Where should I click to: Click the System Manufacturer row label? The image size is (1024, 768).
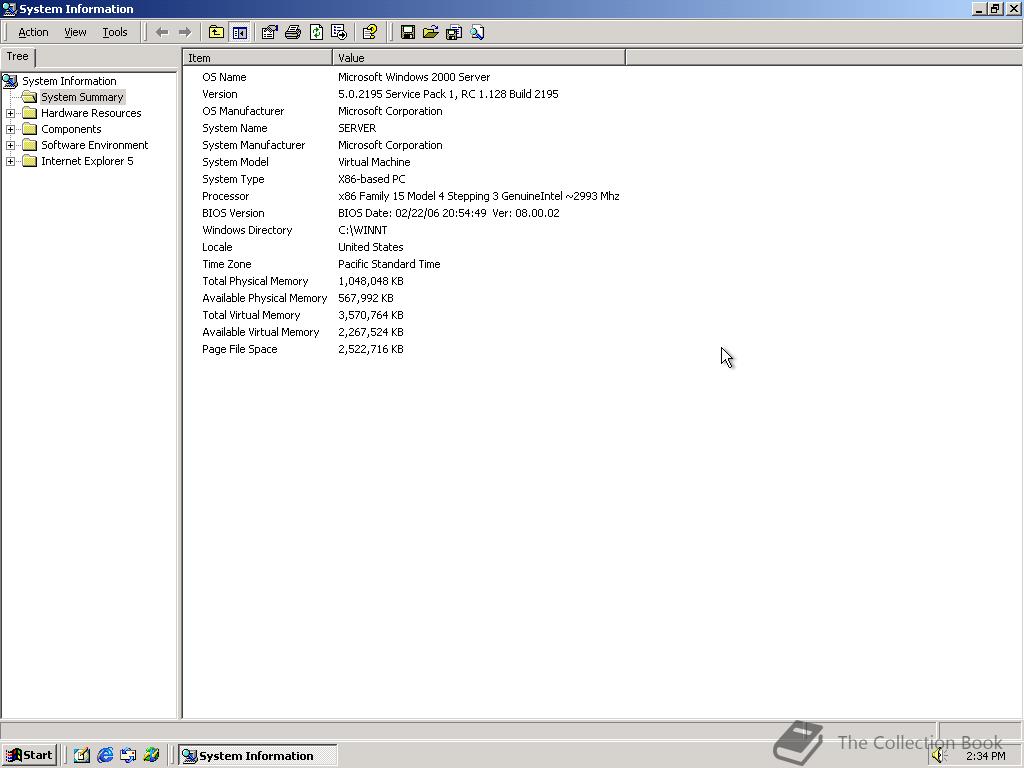point(253,145)
